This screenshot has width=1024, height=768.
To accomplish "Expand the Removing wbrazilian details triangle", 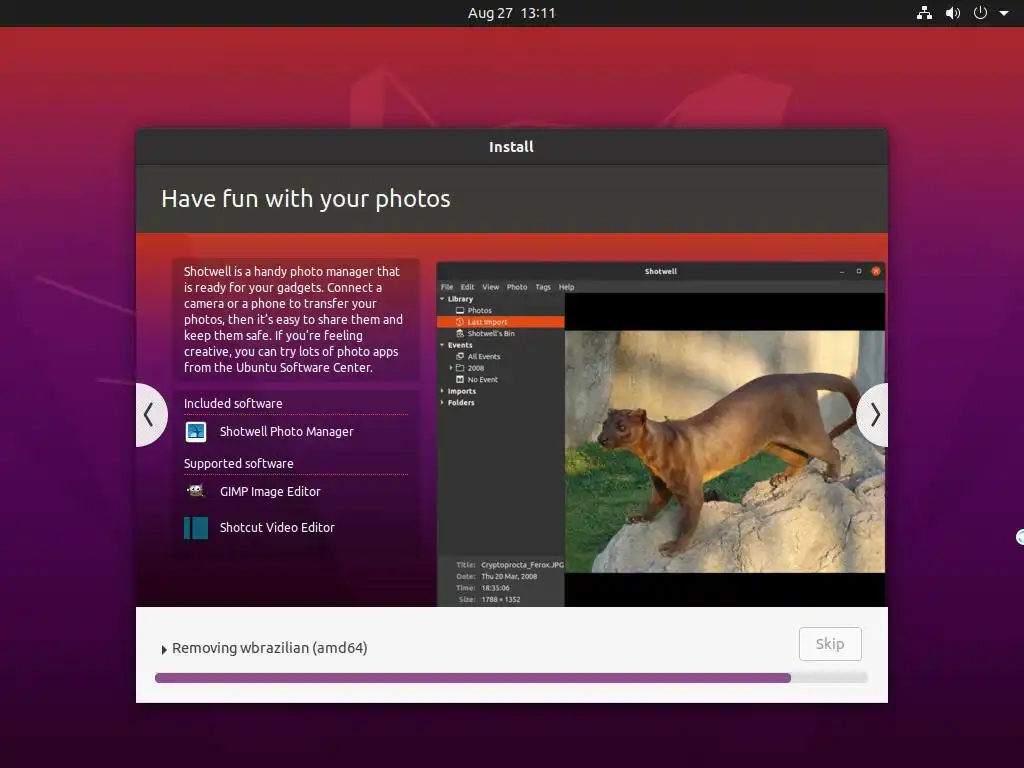I will click(x=164, y=649).
